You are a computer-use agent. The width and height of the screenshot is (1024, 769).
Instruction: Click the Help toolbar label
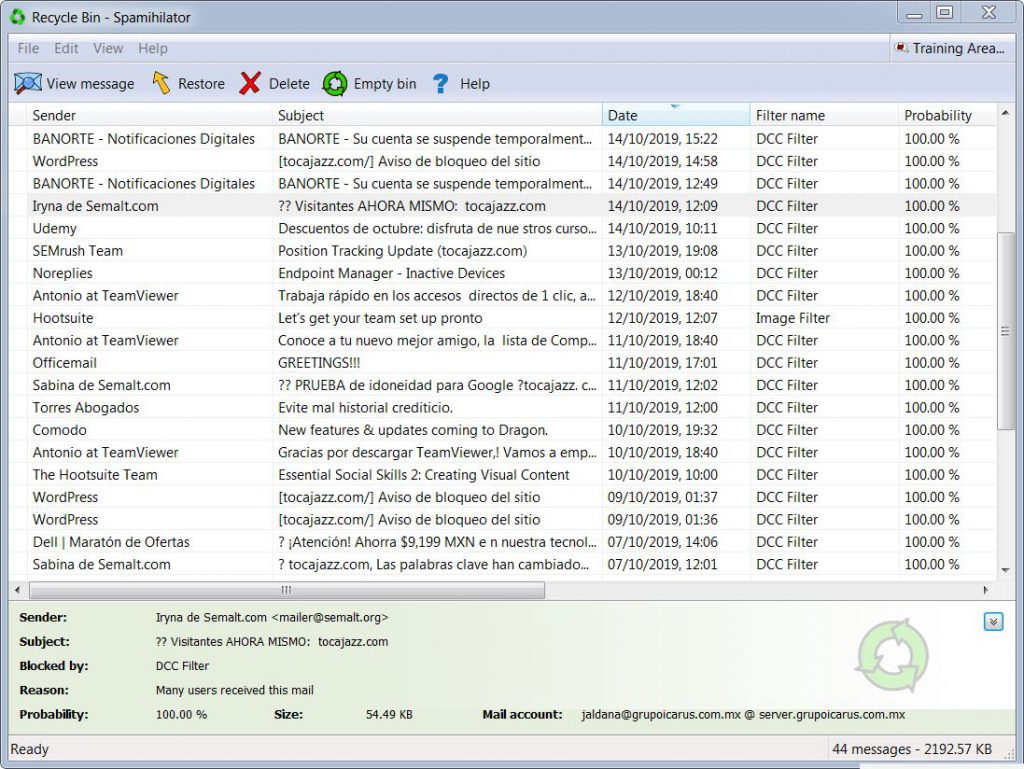pyautogui.click(x=475, y=84)
